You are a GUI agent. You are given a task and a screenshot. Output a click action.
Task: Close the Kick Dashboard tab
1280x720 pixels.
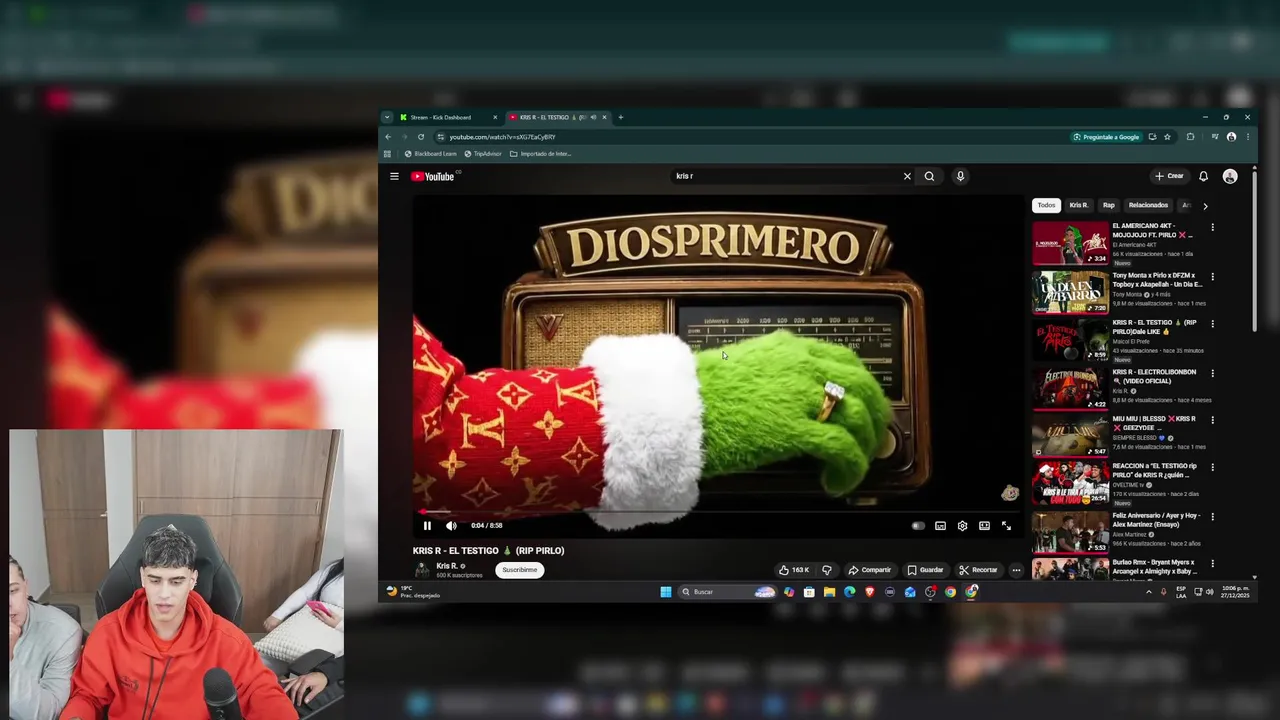tap(494, 117)
